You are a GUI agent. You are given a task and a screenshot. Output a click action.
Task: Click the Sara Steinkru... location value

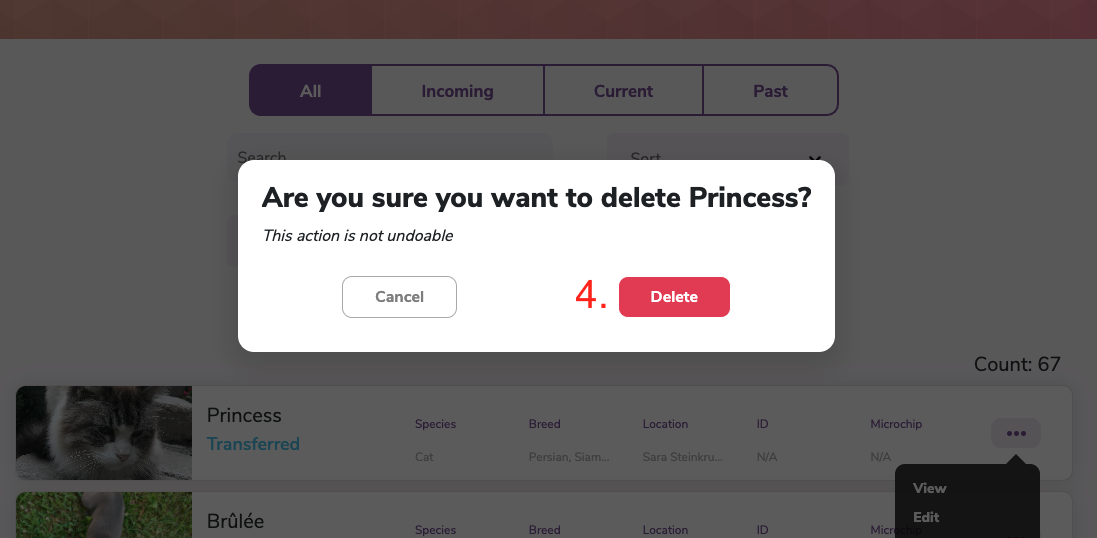tap(683, 457)
